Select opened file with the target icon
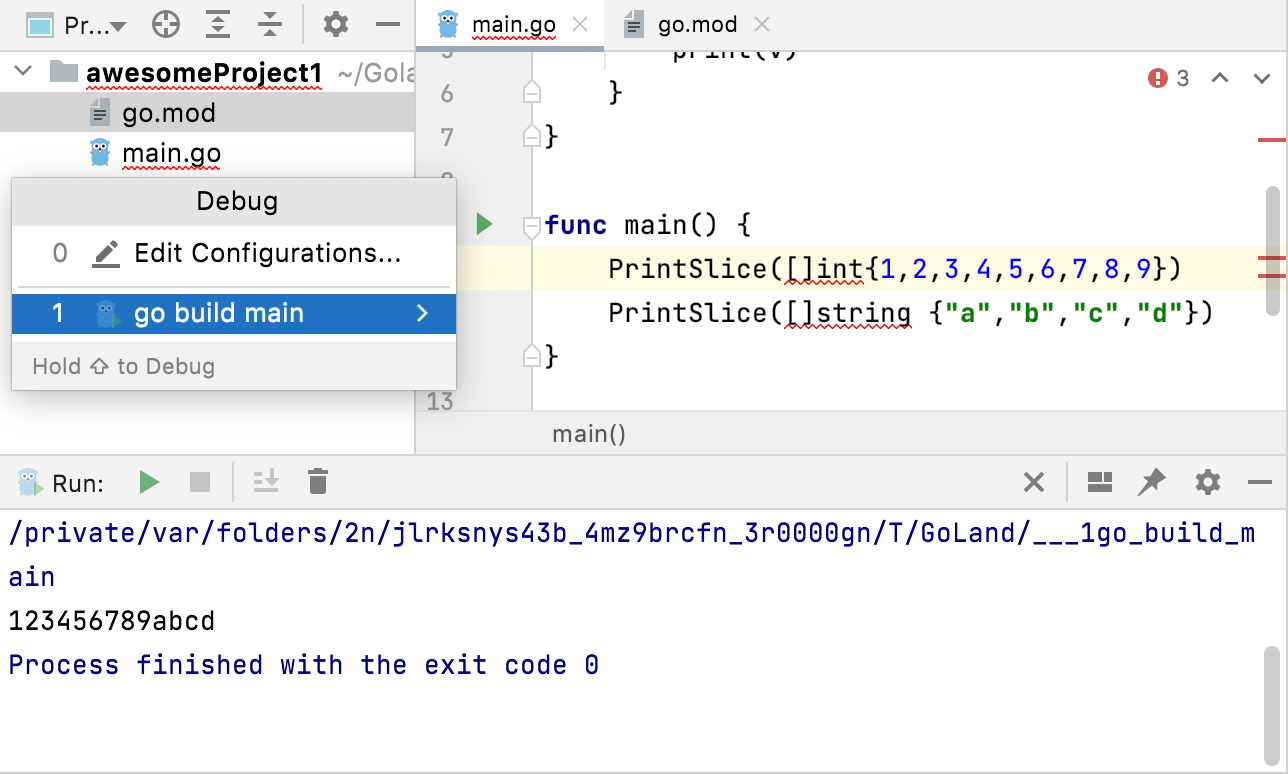 click(x=166, y=24)
